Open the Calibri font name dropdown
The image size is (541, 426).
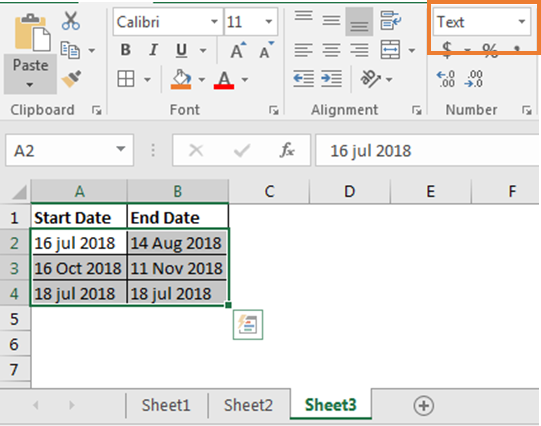pyautogui.click(x=214, y=22)
